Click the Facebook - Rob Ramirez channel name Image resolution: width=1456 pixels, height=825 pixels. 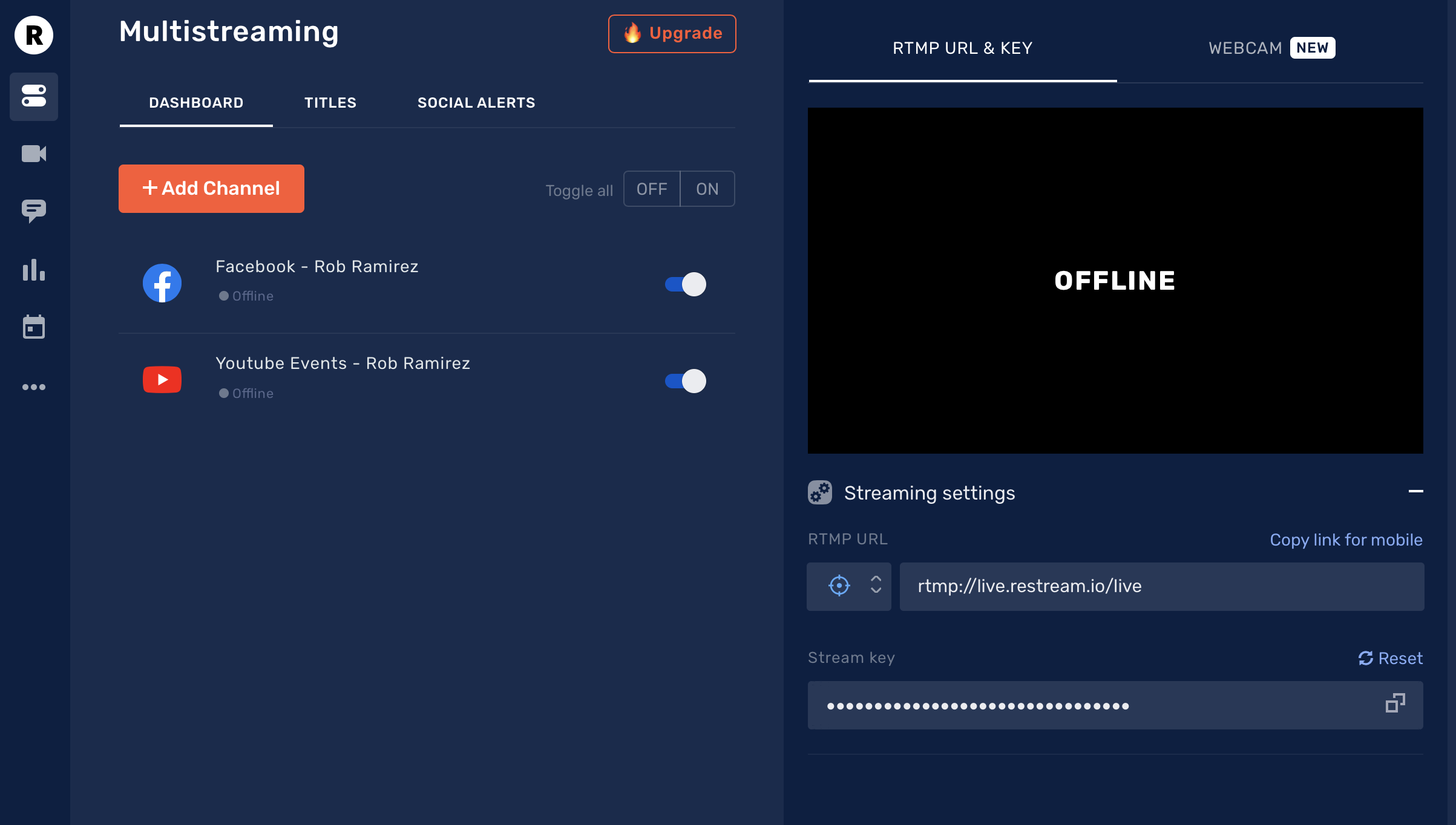pos(317,267)
